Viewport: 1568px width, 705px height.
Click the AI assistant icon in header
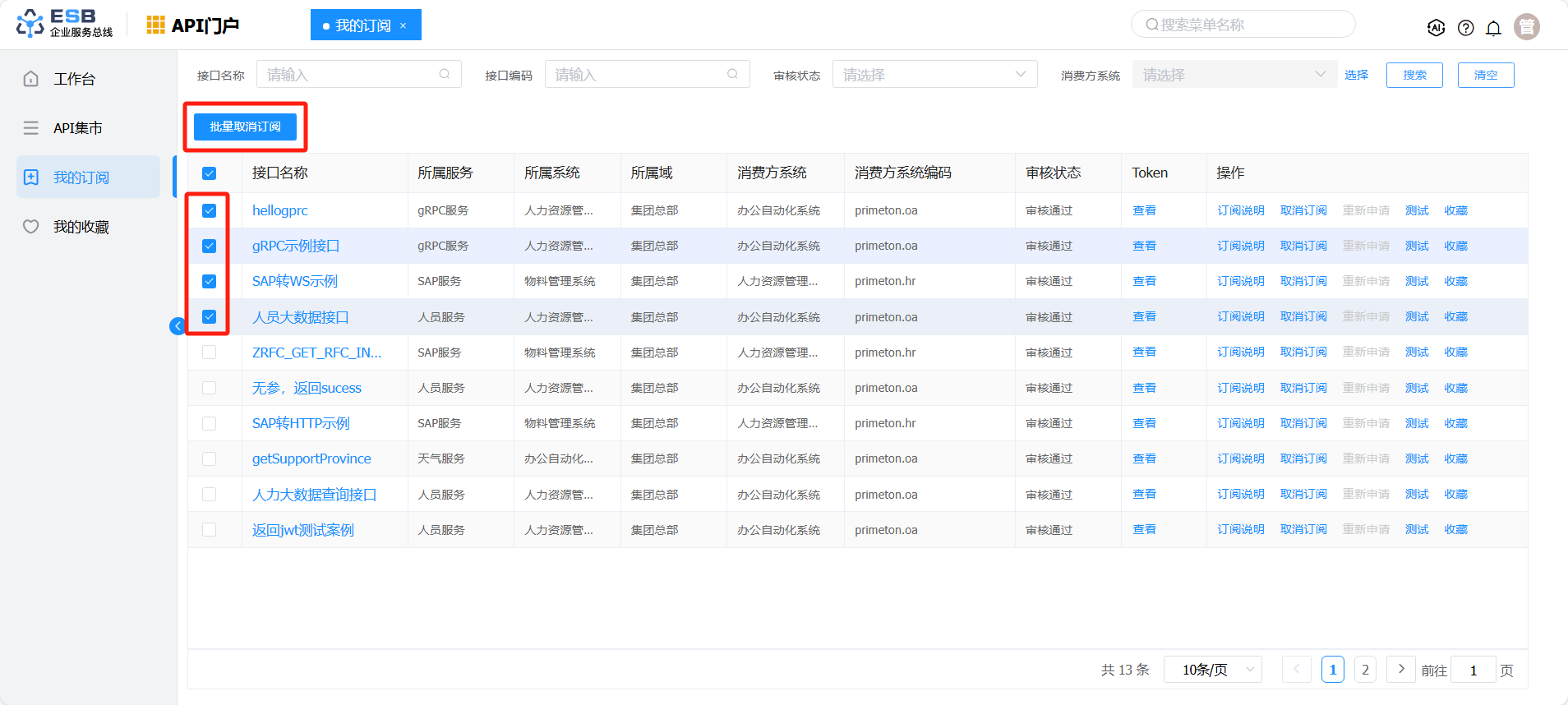pos(1436,28)
